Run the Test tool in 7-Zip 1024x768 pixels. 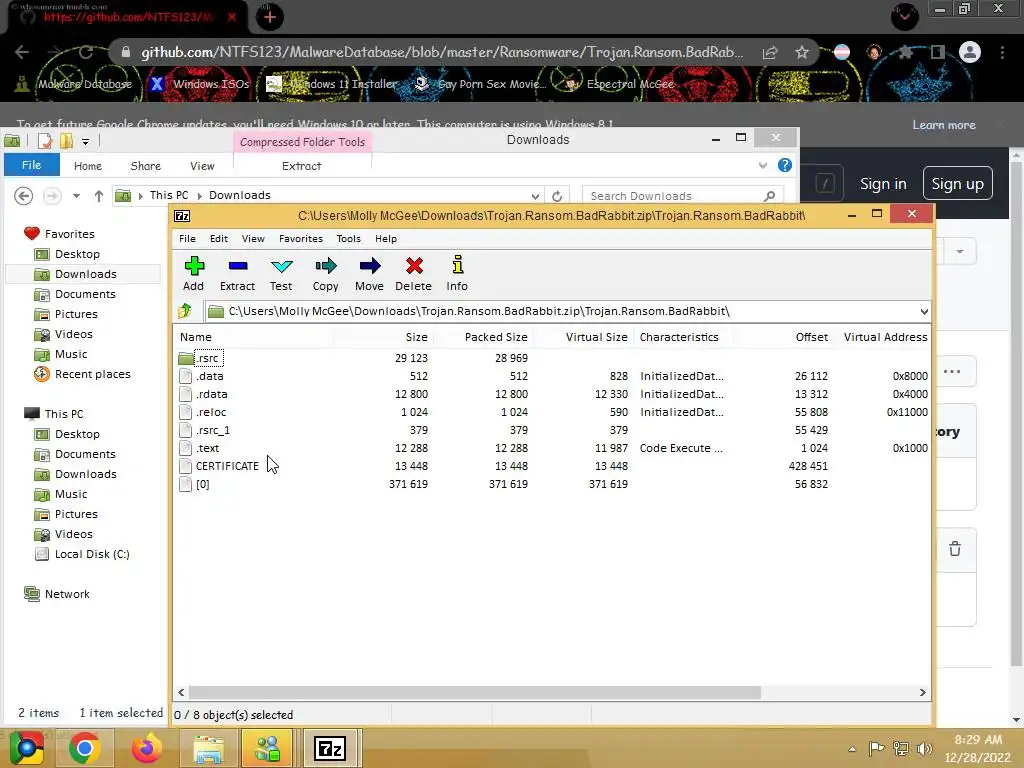point(281,273)
